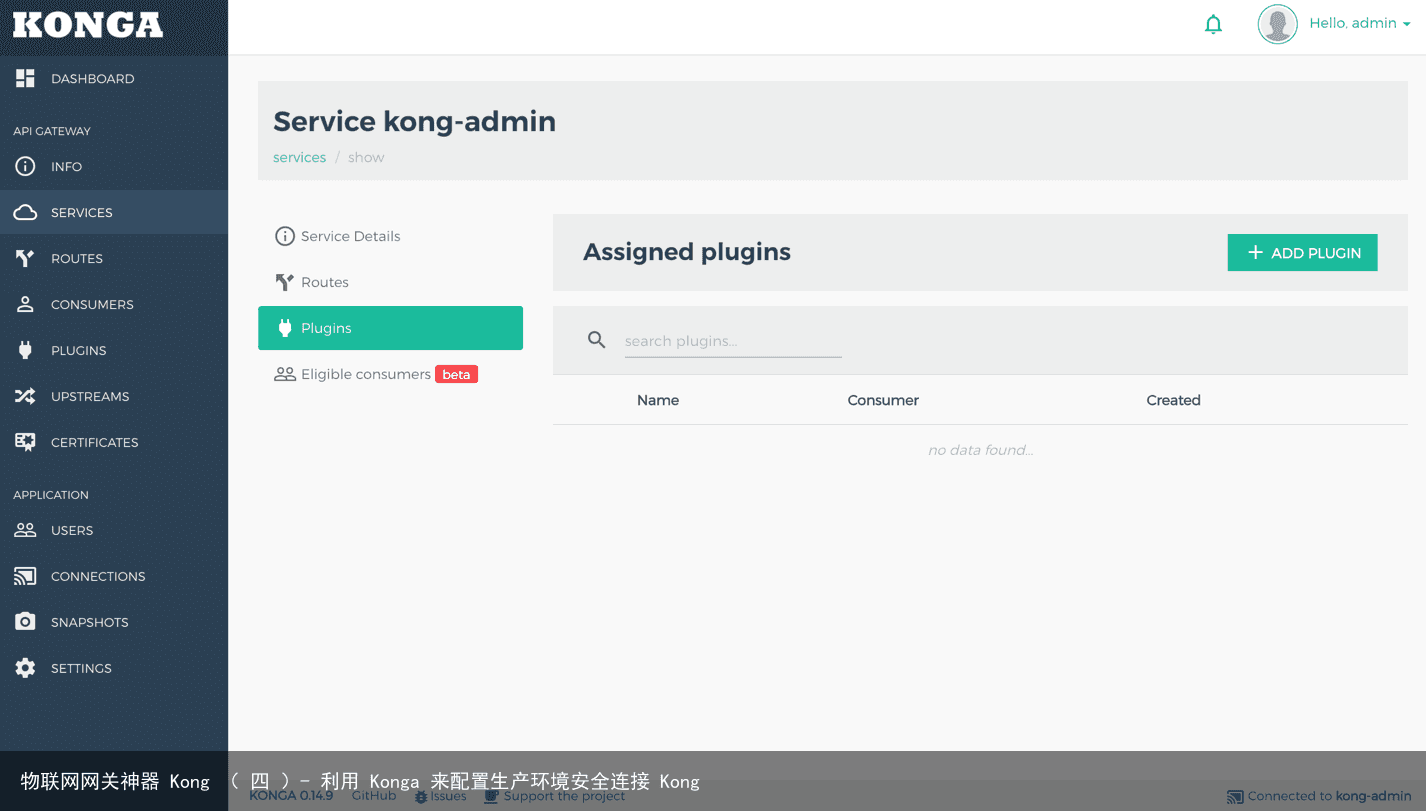Click the Certificates badge icon

point(25,442)
